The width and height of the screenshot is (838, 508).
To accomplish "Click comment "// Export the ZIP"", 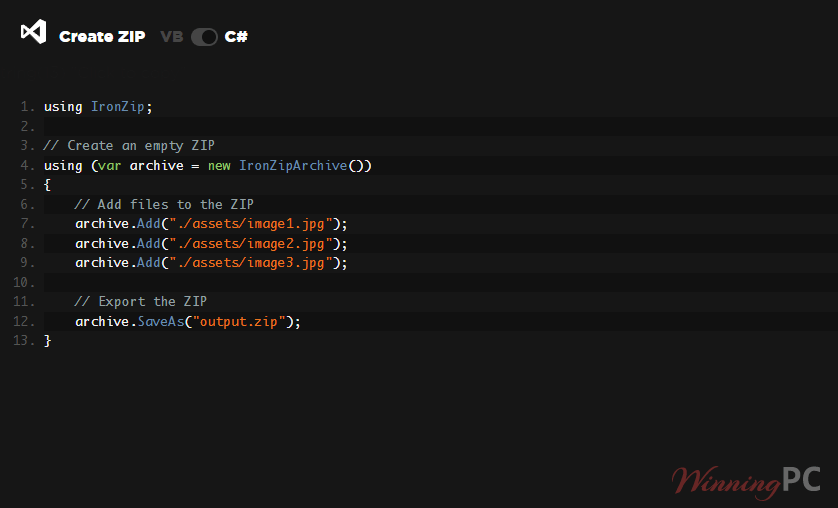I will (141, 302).
